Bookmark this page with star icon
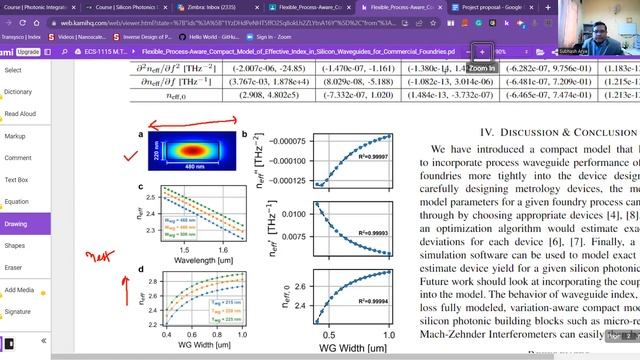 [x=433, y=23]
